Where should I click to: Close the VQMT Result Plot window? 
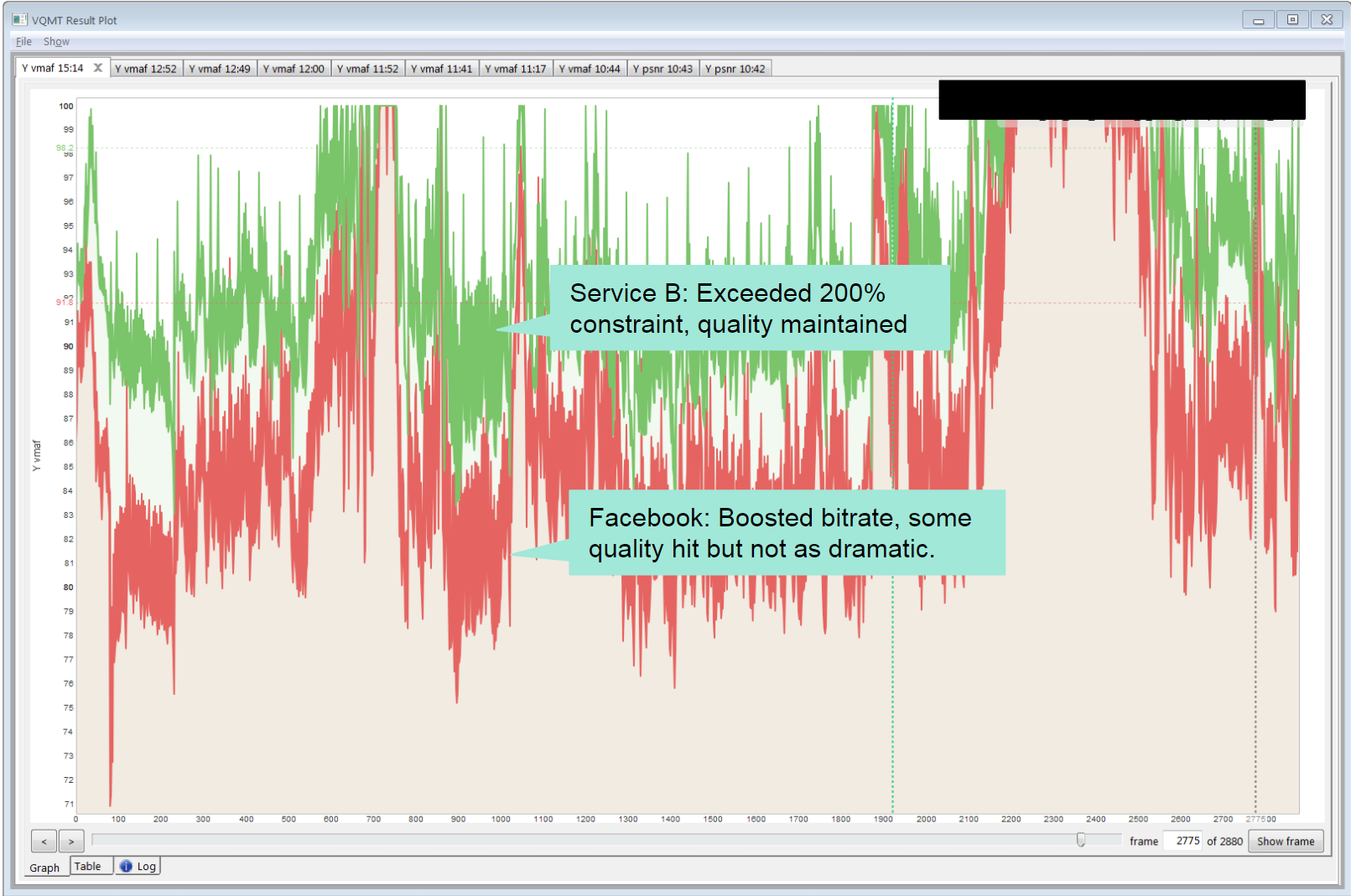click(1327, 19)
